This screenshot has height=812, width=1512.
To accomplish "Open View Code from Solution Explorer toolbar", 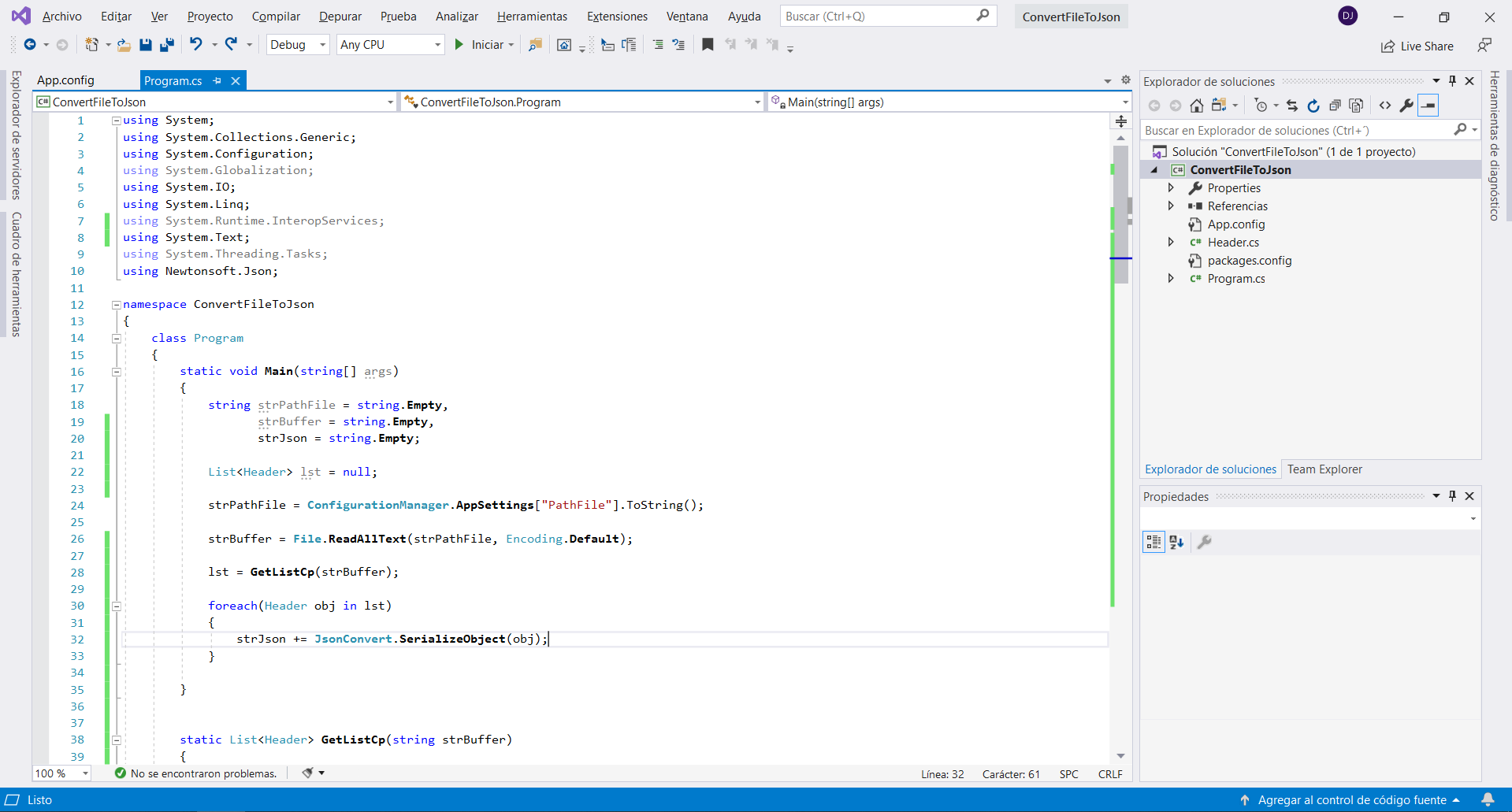I will 1384,106.
